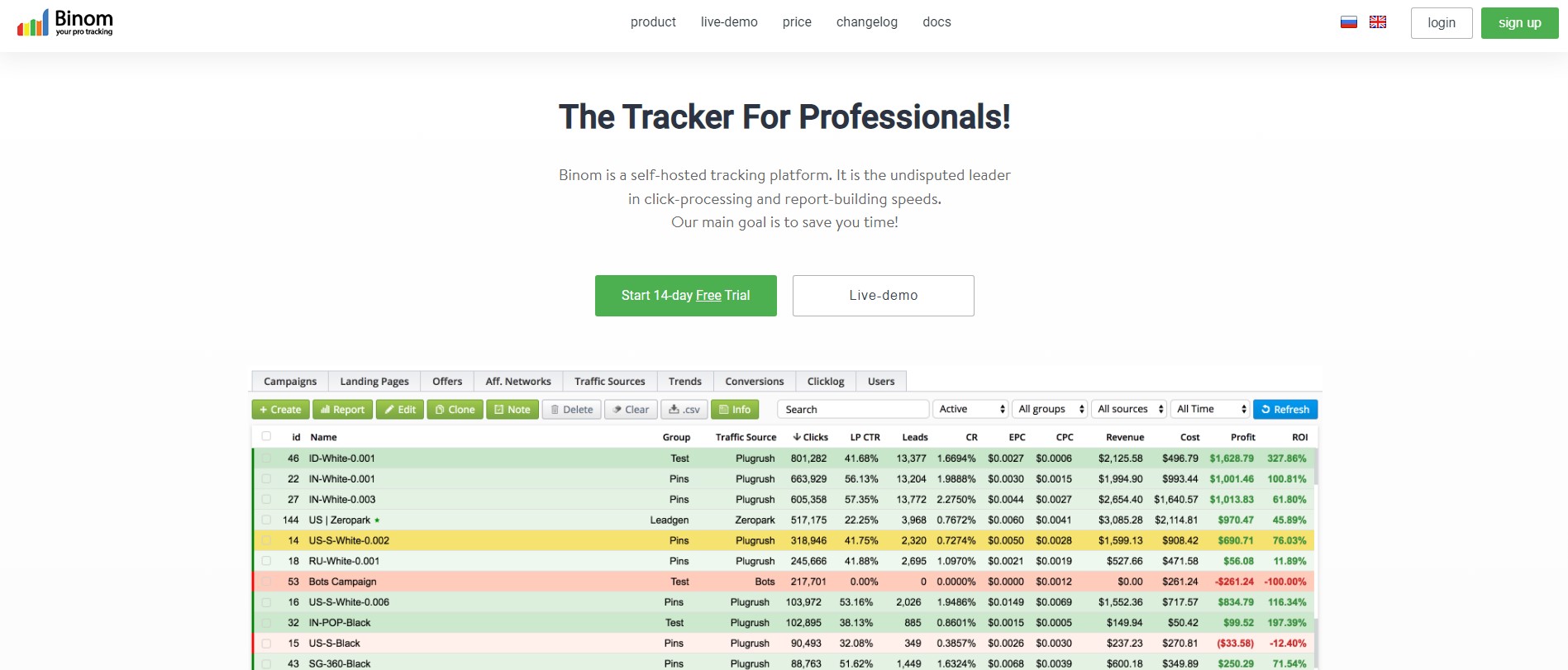This screenshot has height=670, width=1568.
Task: Click the green sign up button
Action: pyautogui.click(x=1520, y=23)
